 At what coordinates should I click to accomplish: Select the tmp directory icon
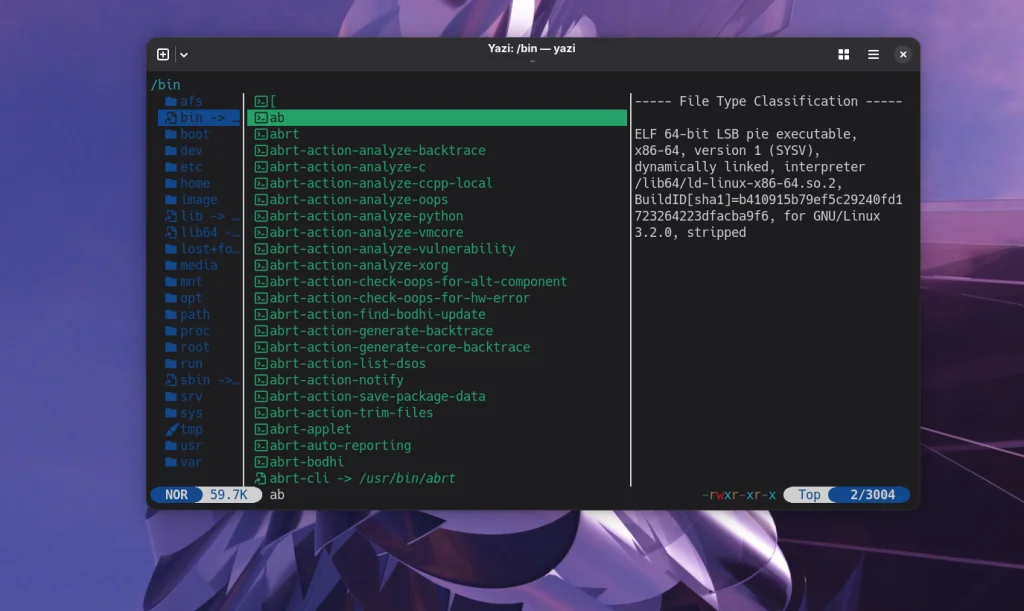(171, 429)
